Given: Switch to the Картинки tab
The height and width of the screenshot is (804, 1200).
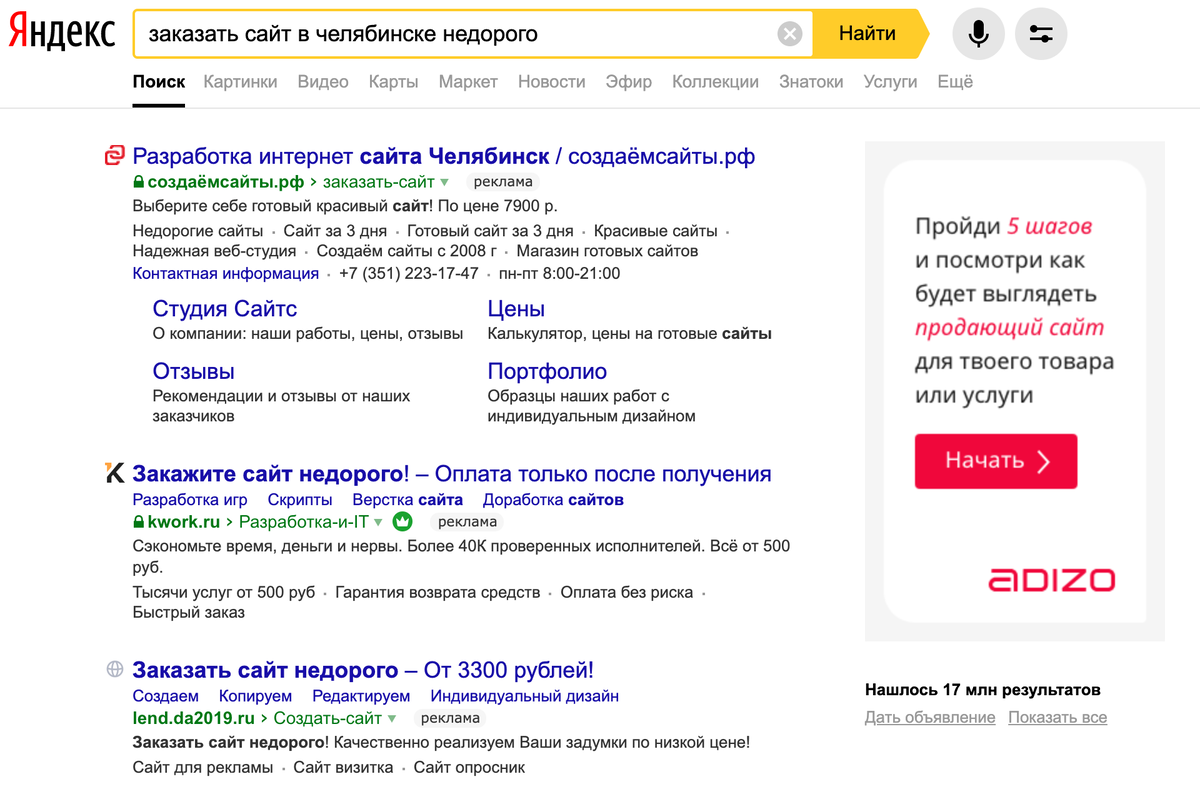Looking at the screenshot, I should click(x=240, y=82).
